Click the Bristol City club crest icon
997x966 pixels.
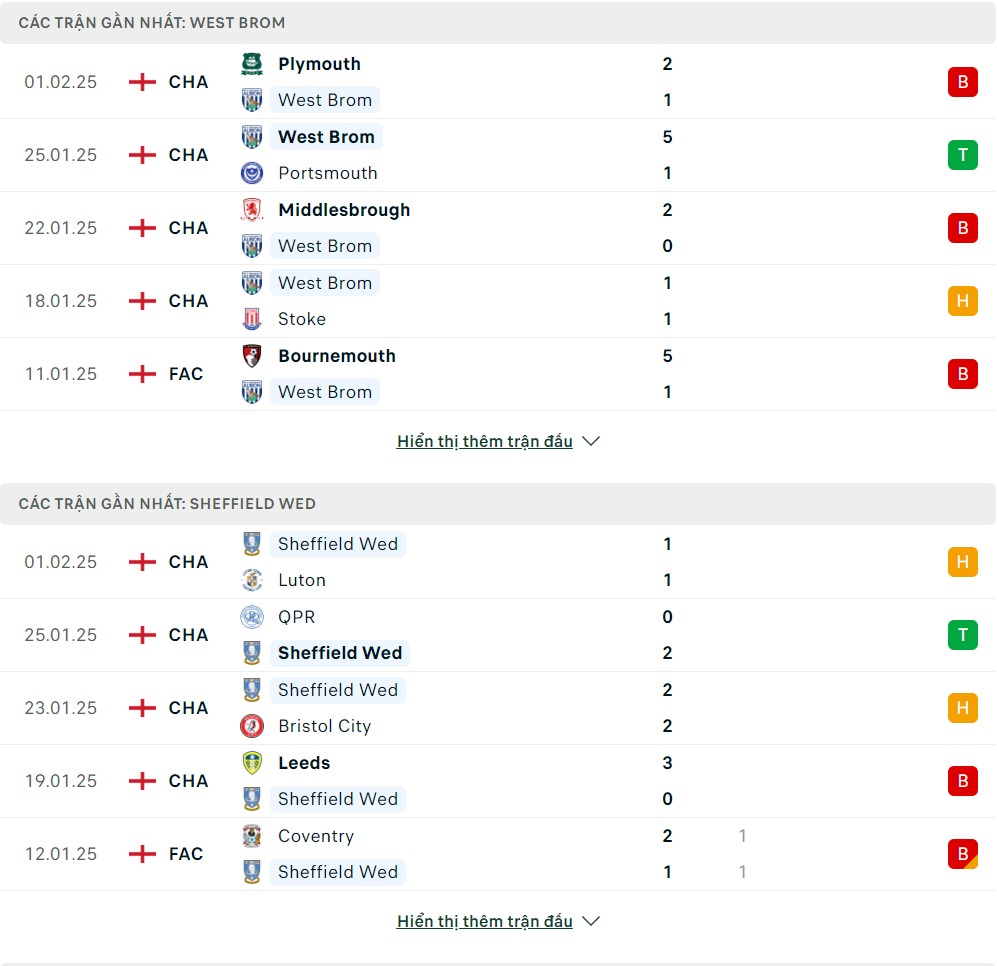252,726
